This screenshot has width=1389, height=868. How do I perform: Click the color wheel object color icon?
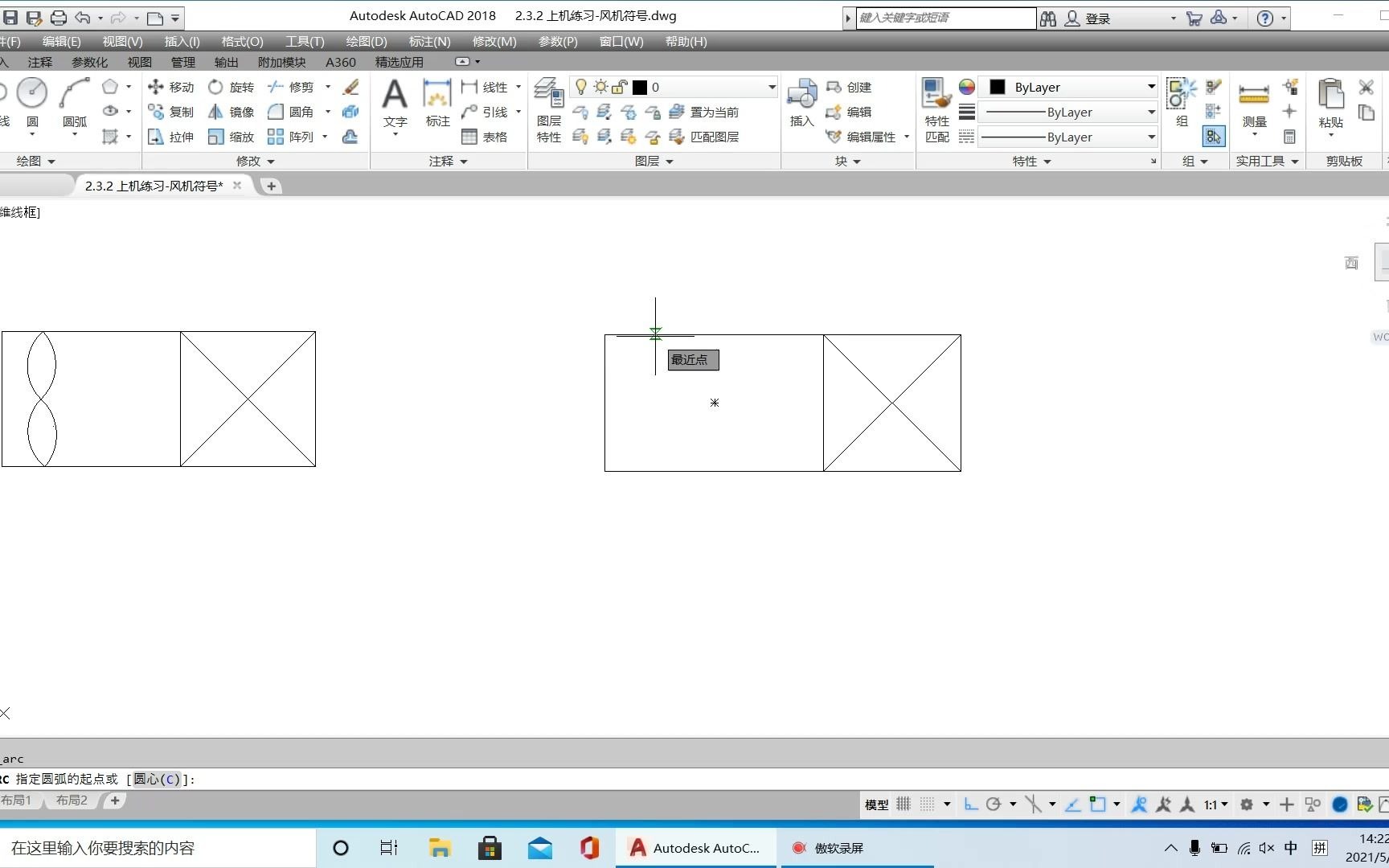click(967, 87)
